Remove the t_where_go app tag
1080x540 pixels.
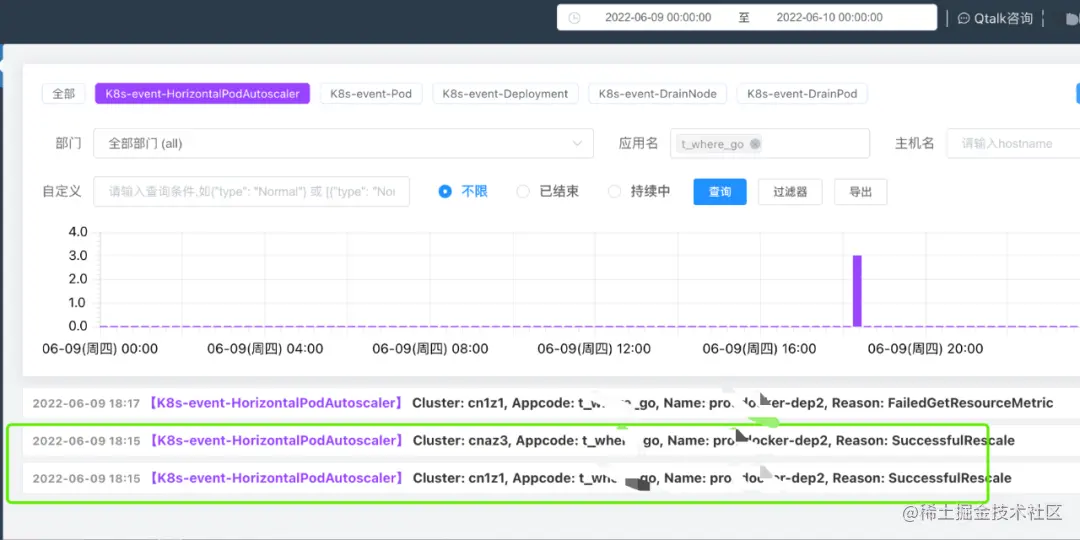(755, 144)
